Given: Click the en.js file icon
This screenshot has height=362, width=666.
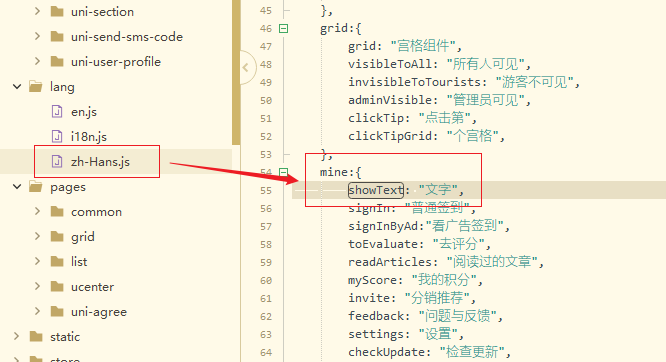Looking at the screenshot, I should [x=57, y=112].
